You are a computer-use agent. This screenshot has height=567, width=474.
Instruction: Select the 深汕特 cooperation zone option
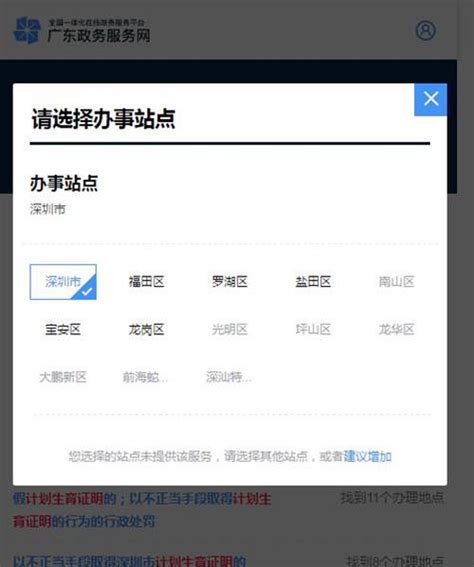(x=229, y=377)
